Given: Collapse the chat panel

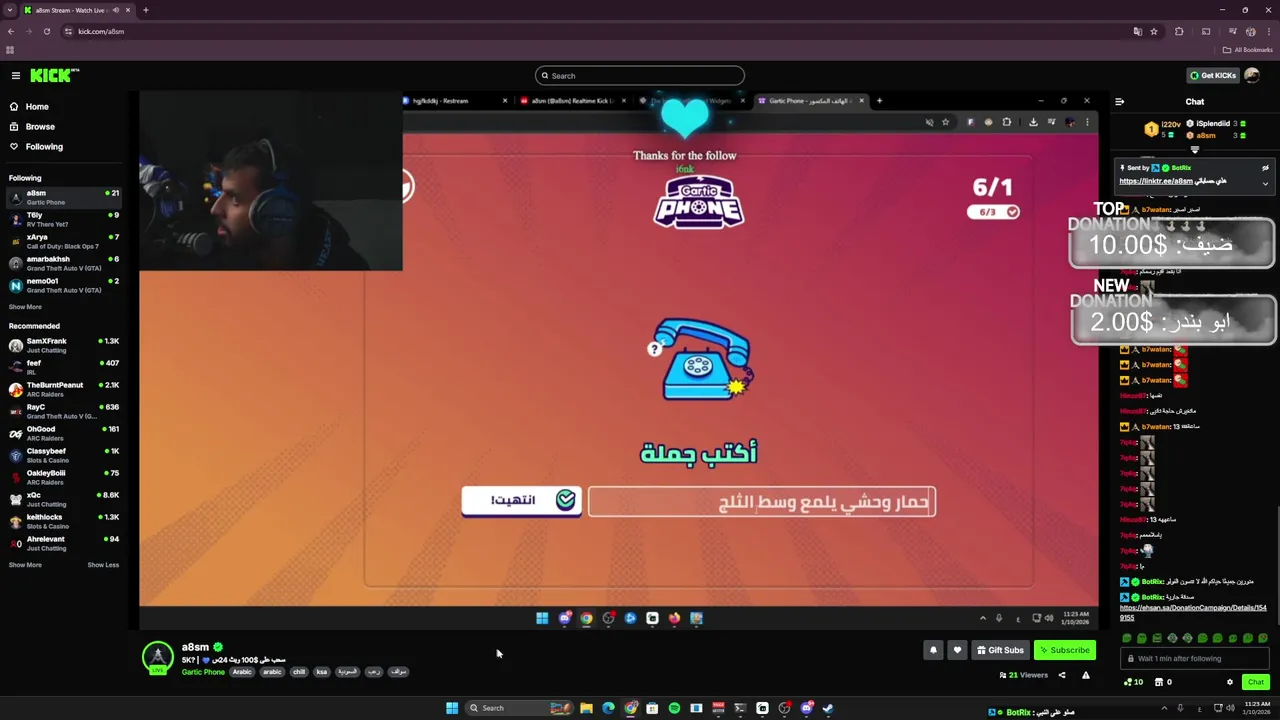Looking at the screenshot, I should [1119, 102].
